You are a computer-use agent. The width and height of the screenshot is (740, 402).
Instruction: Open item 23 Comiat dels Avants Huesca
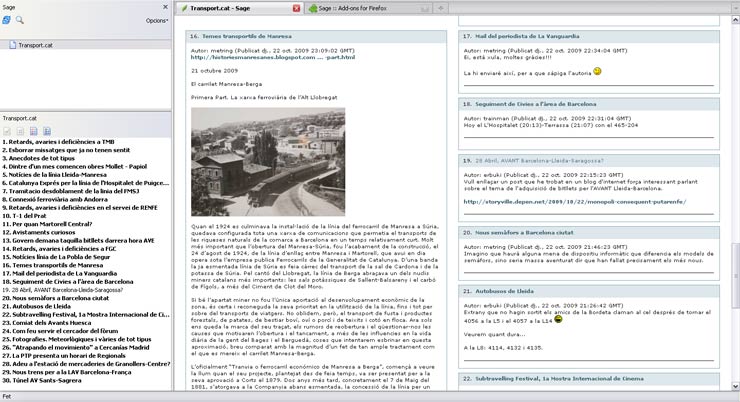[47, 323]
